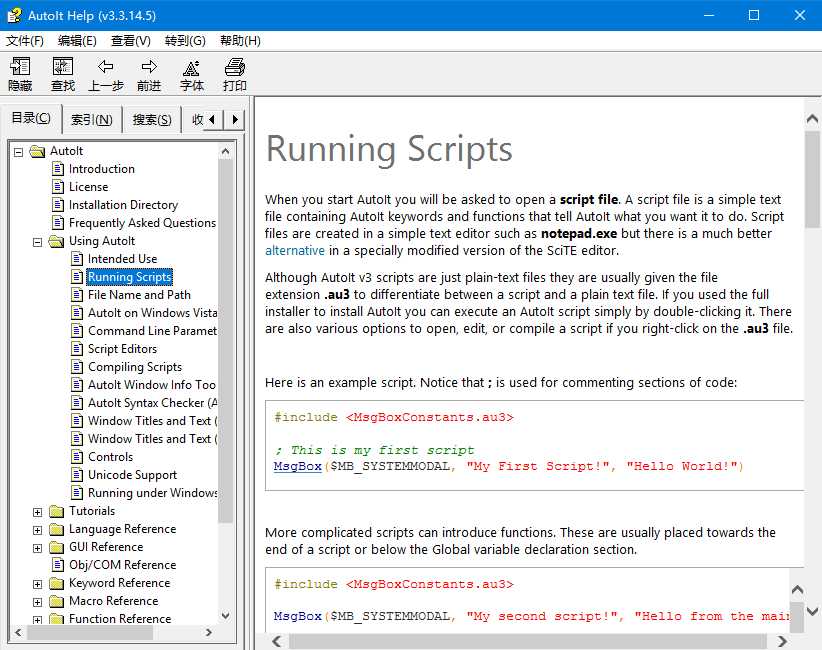Expand the Macro Reference tree node
This screenshot has width=822, height=650.
37,602
